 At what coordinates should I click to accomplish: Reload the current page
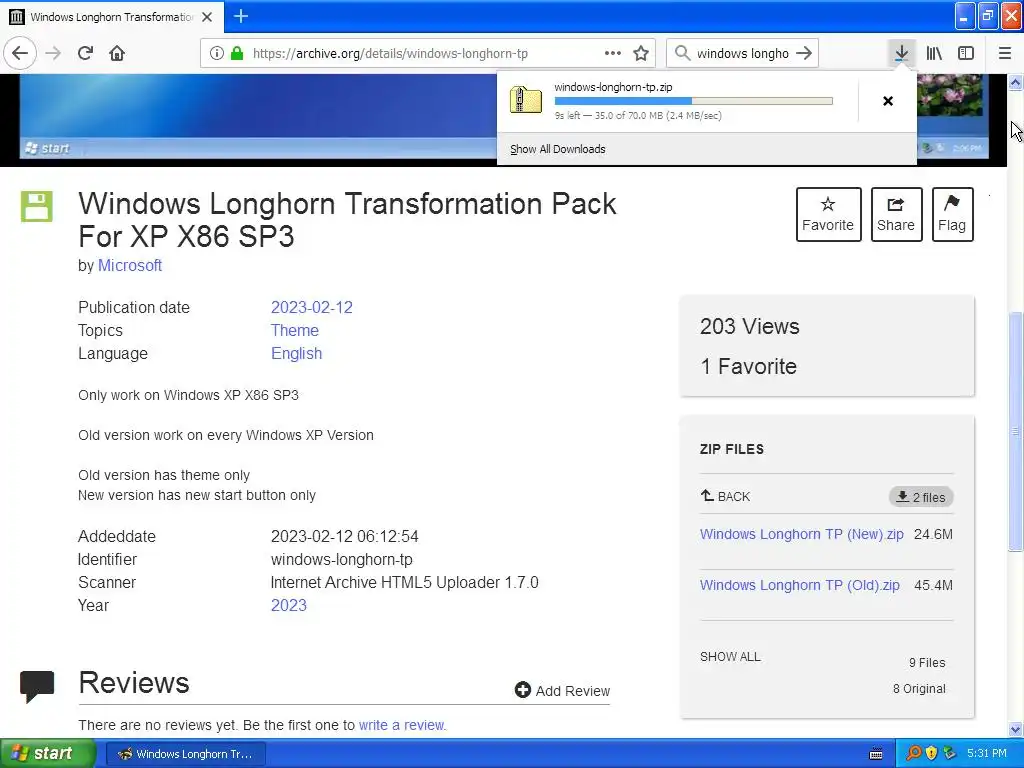(85, 53)
